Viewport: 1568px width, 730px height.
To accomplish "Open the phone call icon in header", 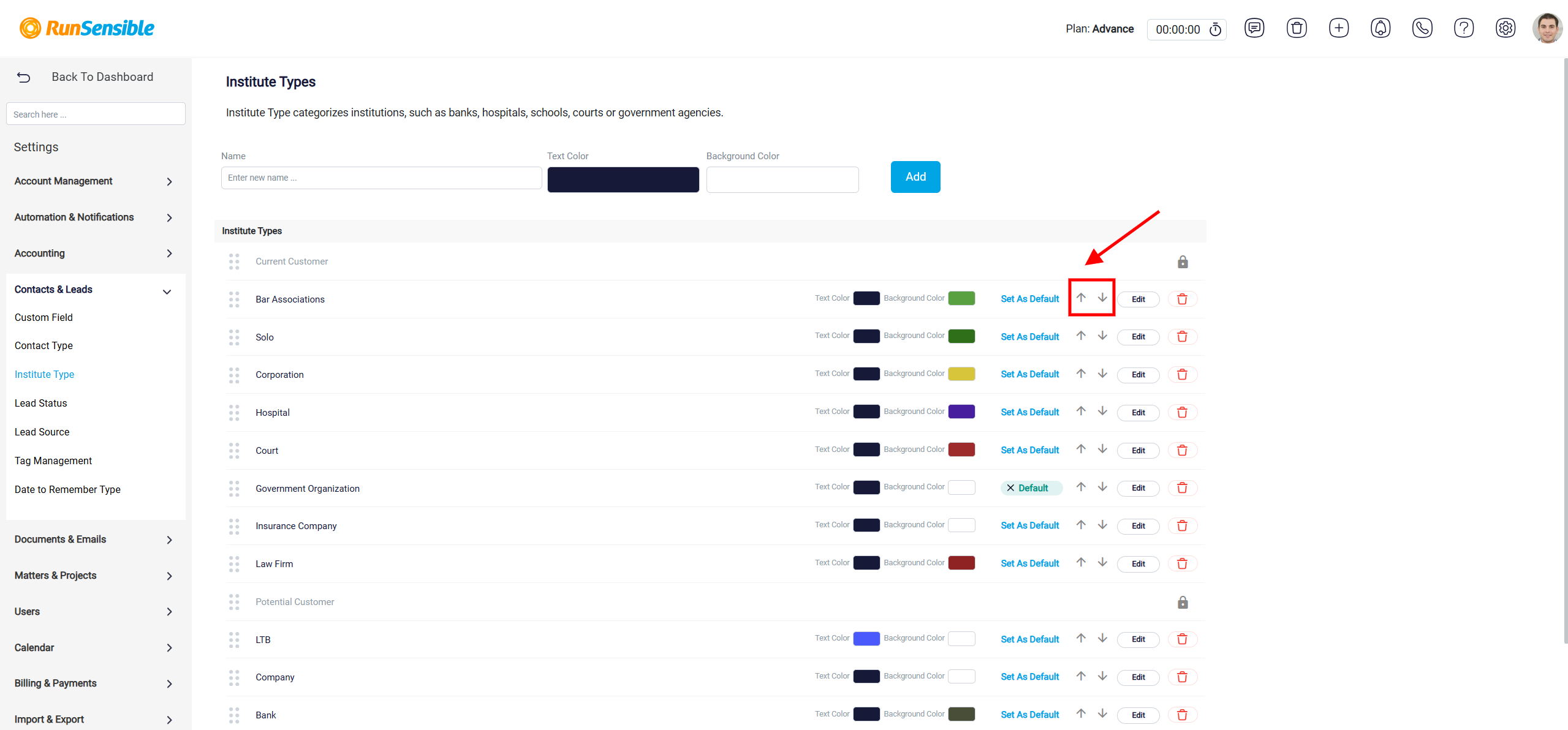I will click(x=1422, y=28).
